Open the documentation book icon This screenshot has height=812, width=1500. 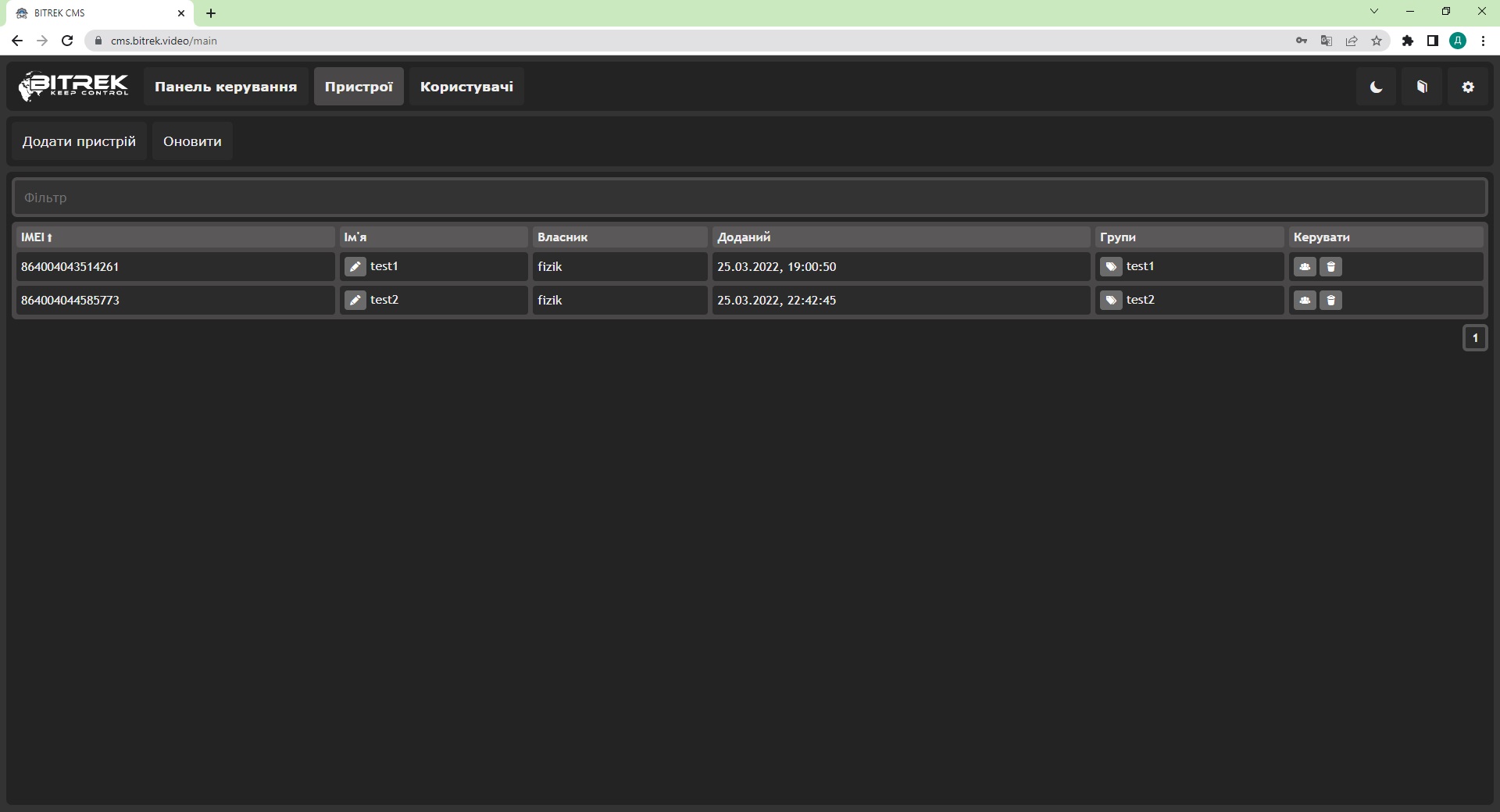point(1422,87)
